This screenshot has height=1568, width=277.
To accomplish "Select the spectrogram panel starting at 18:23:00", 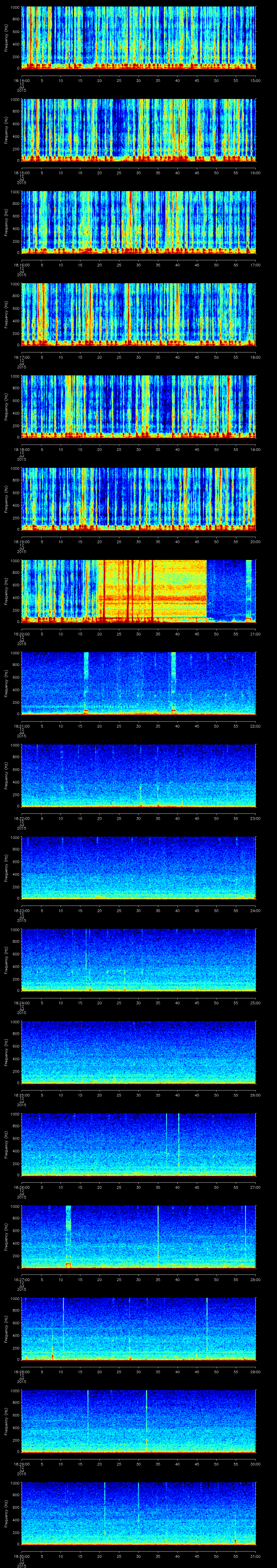I will [x=139, y=868].
